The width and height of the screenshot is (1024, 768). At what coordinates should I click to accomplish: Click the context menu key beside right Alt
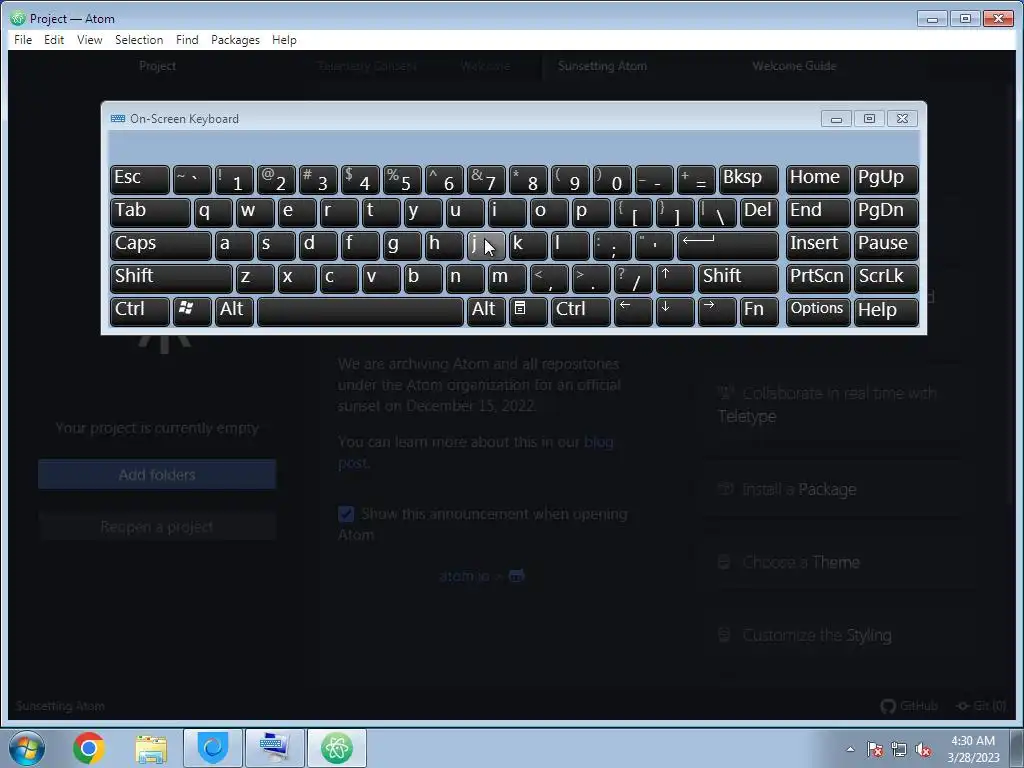point(528,311)
